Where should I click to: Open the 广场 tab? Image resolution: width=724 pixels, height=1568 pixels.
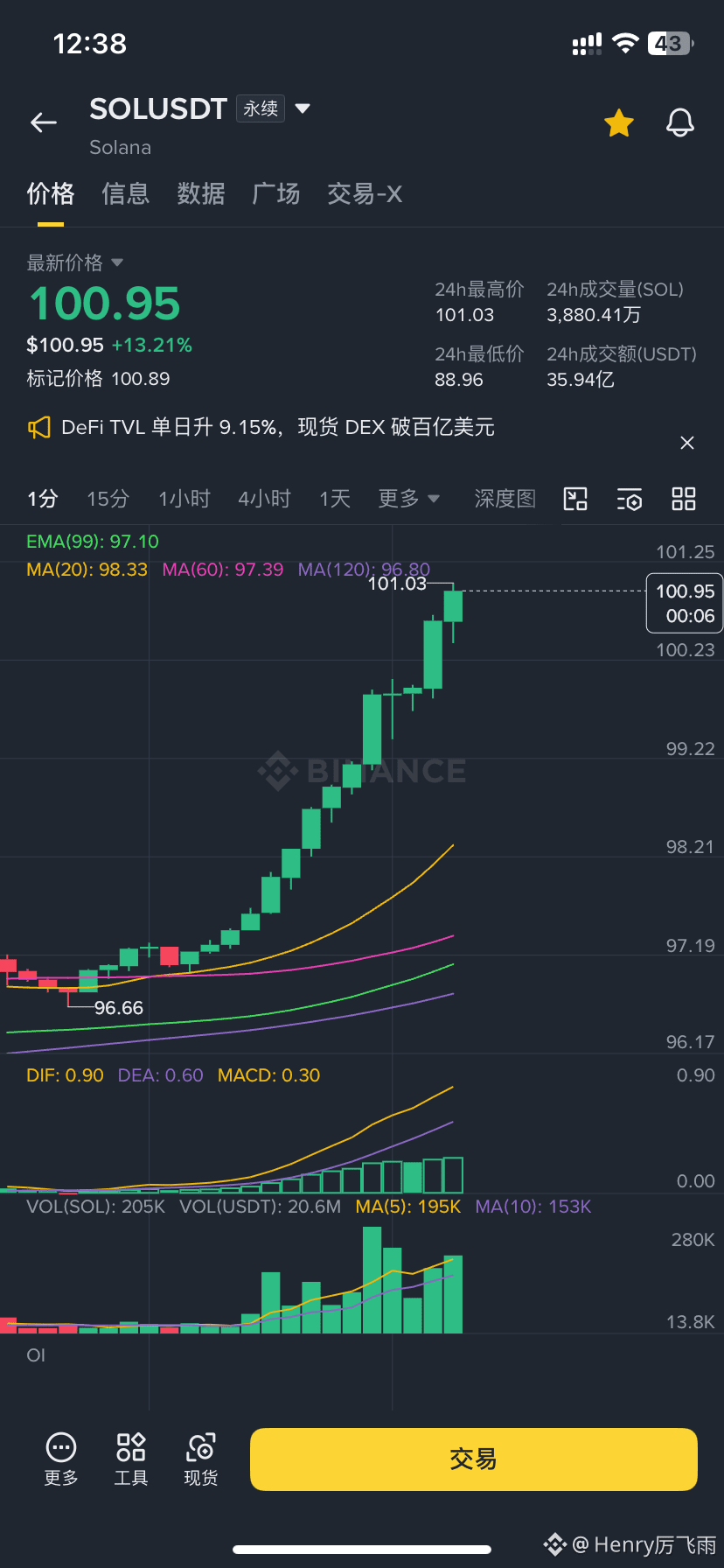click(x=276, y=193)
